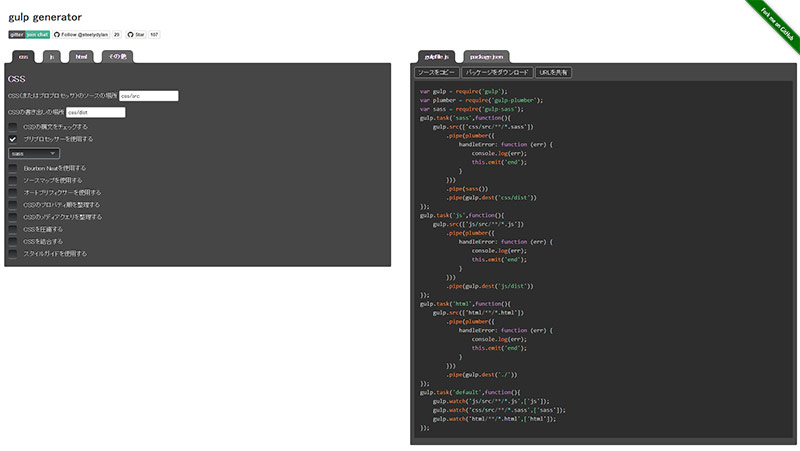Edit the CSS source location field
This screenshot has width=800, height=451.
coord(148,96)
